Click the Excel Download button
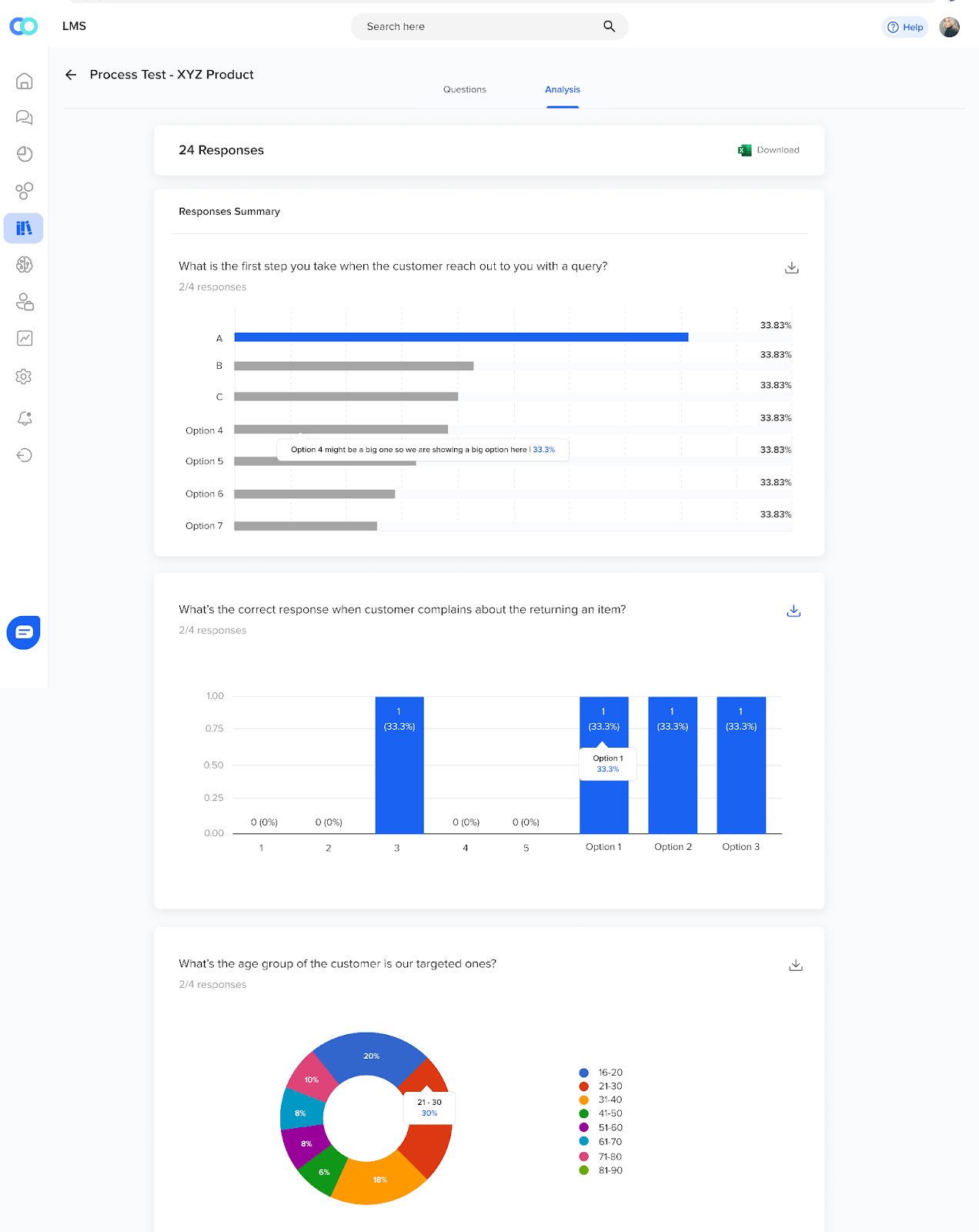Viewport: 979px width, 1232px height. (768, 150)
